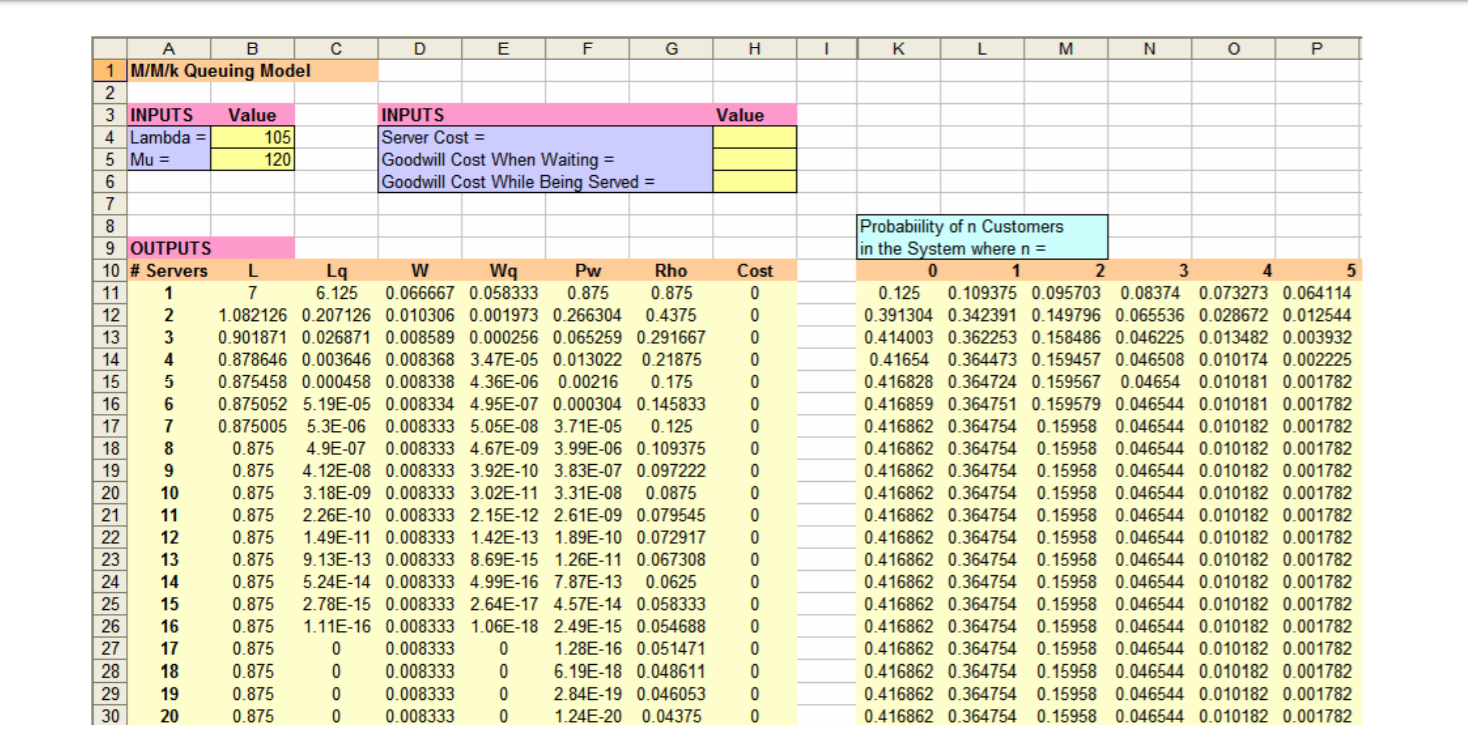This screenshot has width=1468, height=749.
Task: Select the probability value 0.391304
Action: [898, 315]
